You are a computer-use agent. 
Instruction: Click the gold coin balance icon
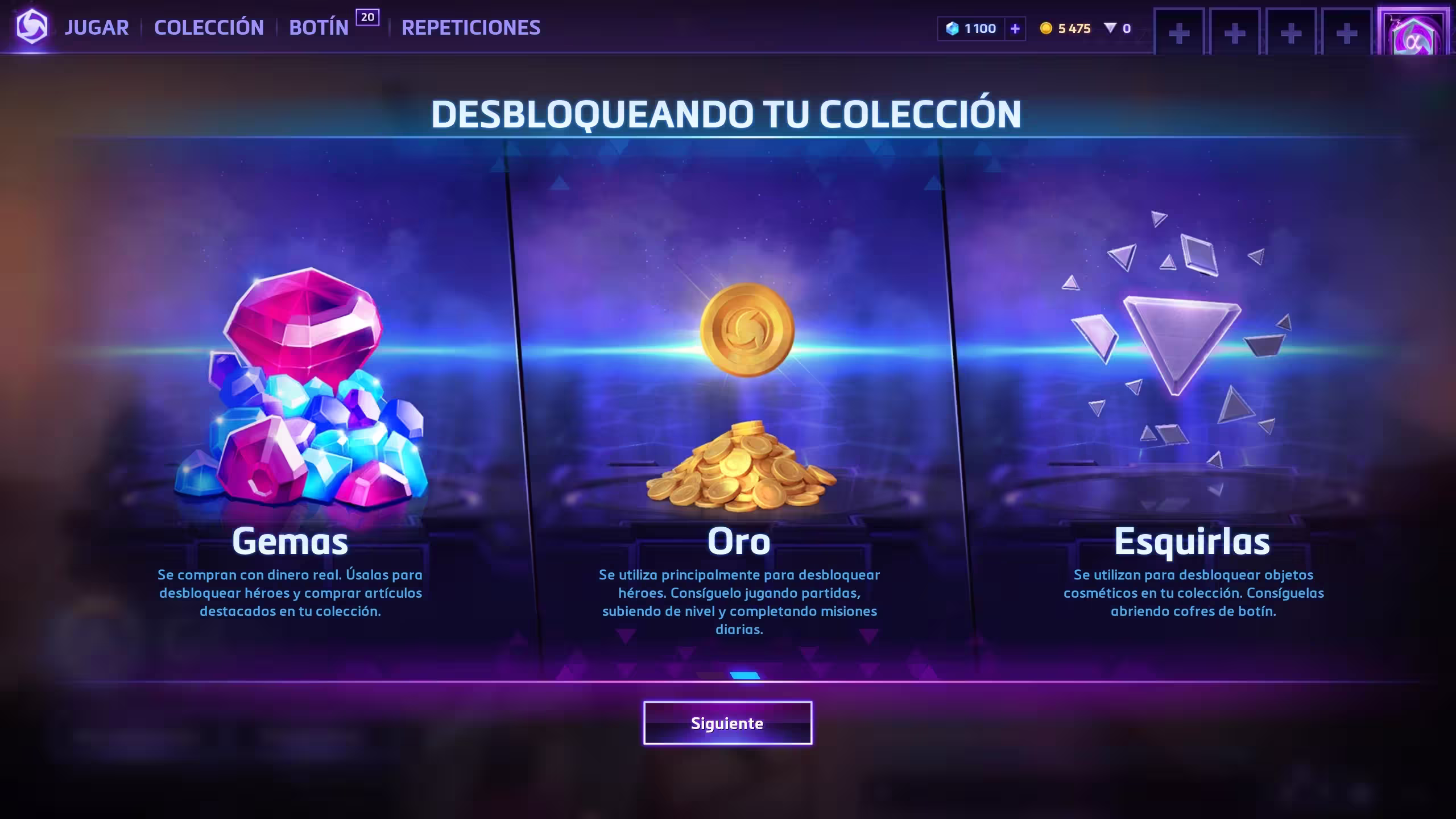pos(1046,28)
